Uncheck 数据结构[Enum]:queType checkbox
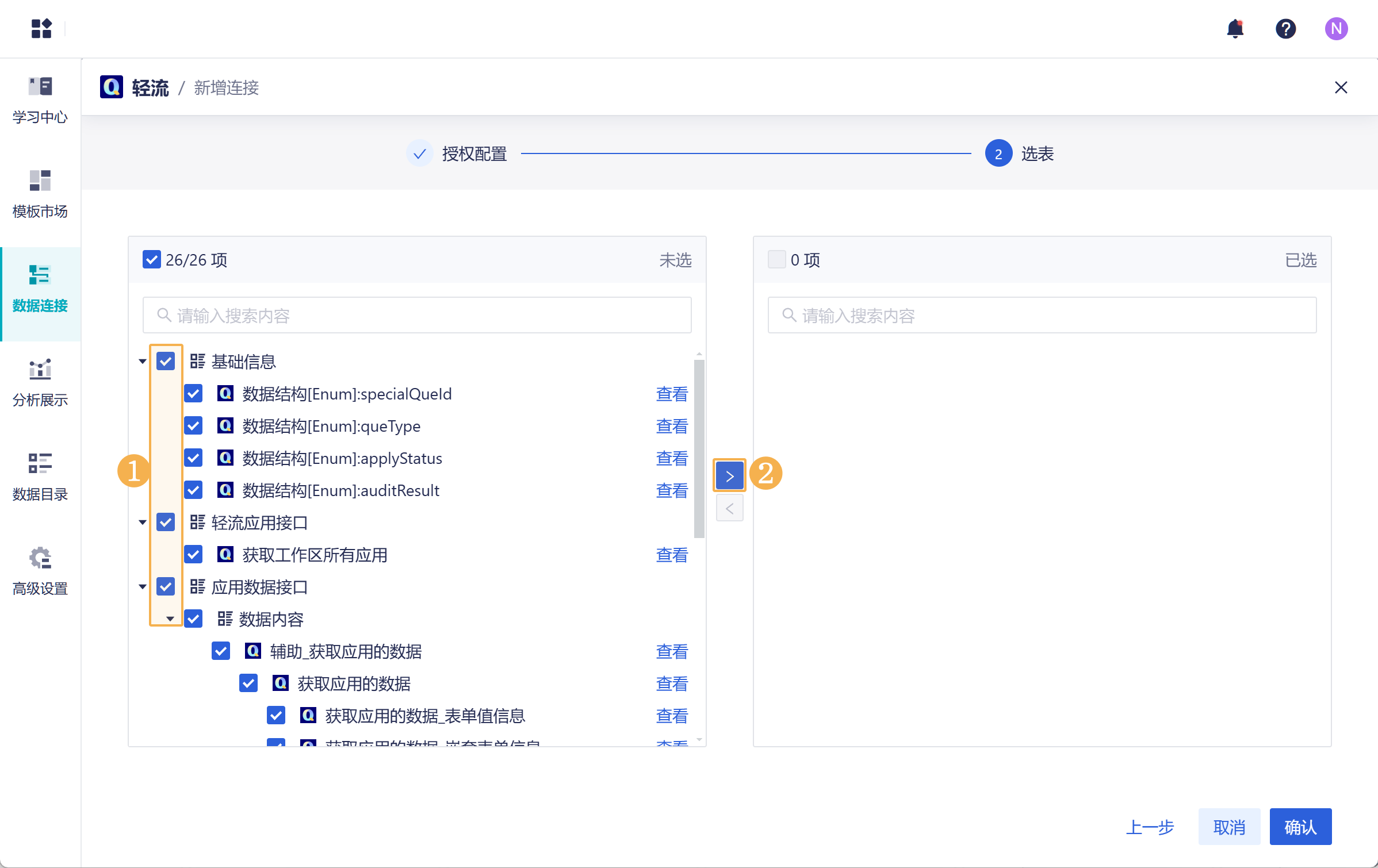 (x=194, y=426)
